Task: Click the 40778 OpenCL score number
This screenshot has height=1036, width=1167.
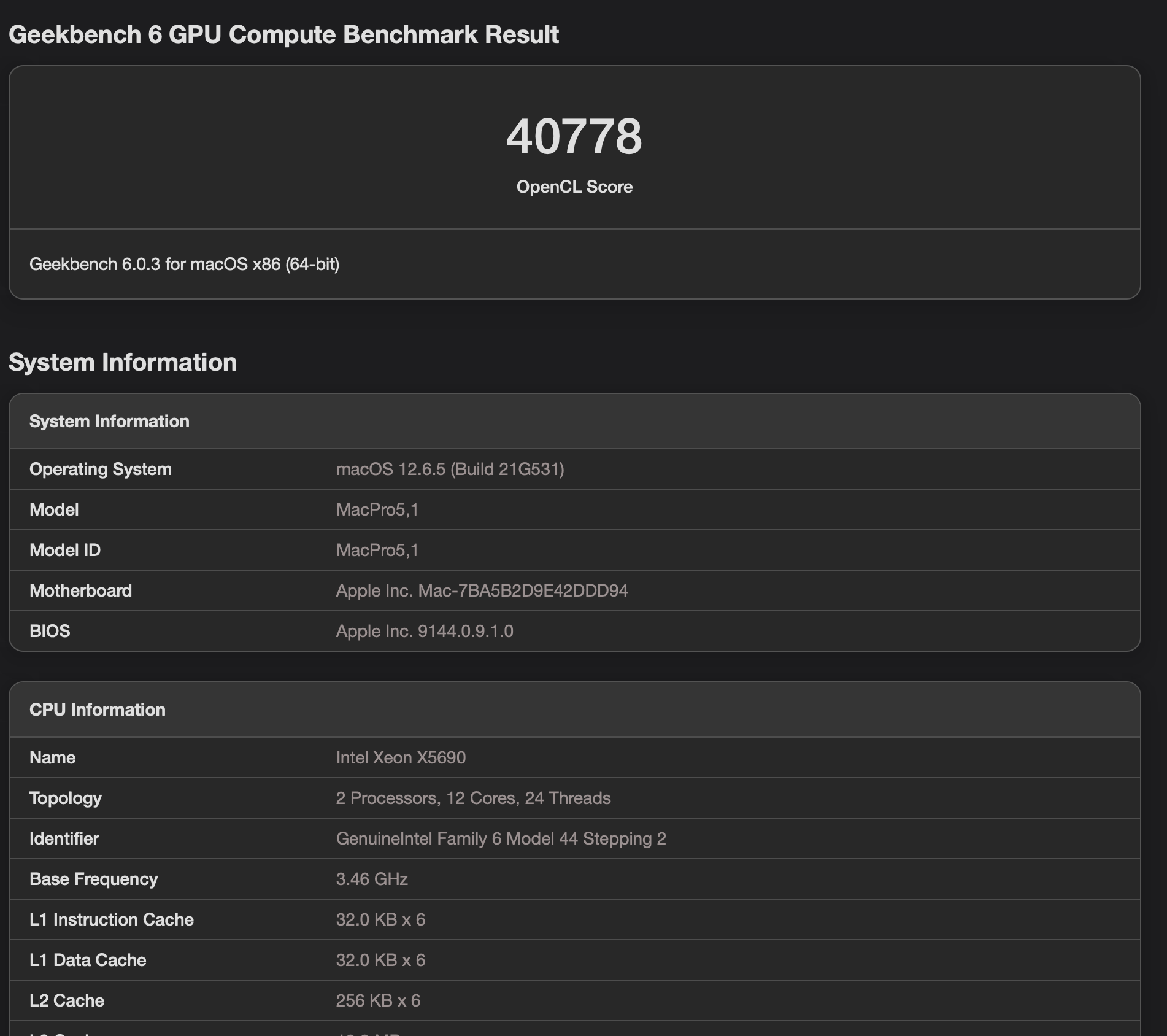Action: click(574, 136)
